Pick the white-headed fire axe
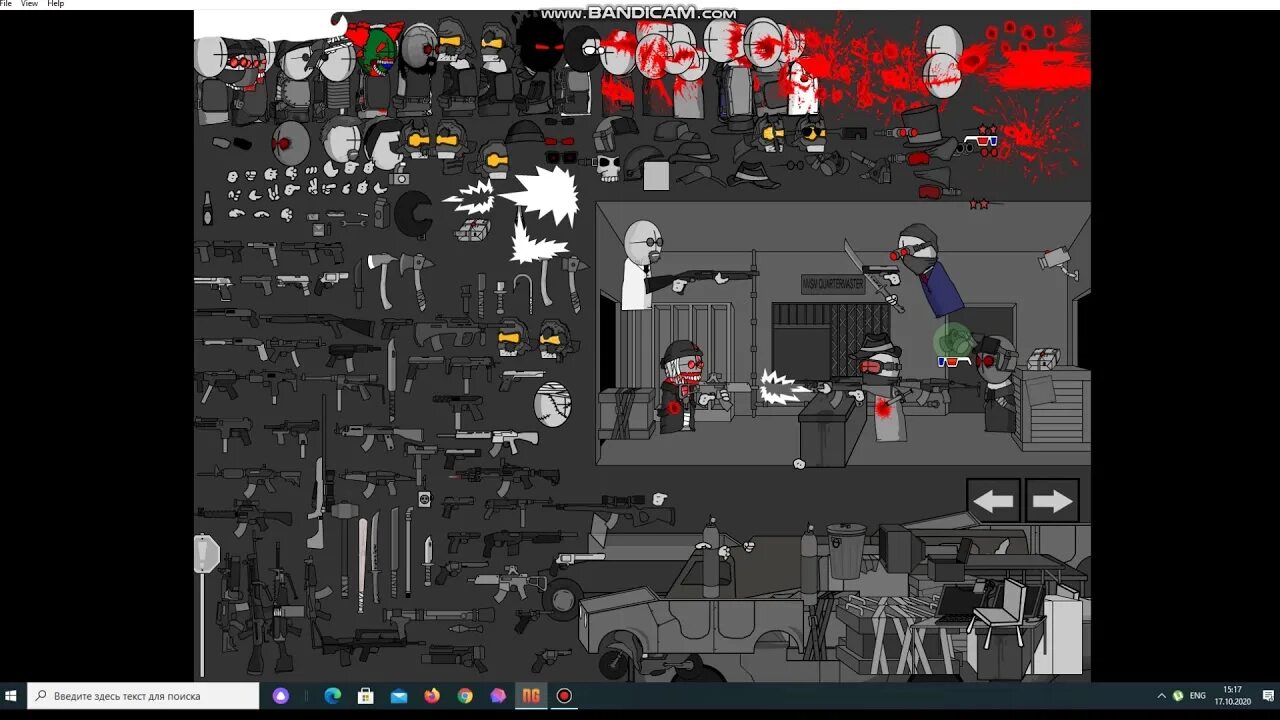 [x=381, y=279]
